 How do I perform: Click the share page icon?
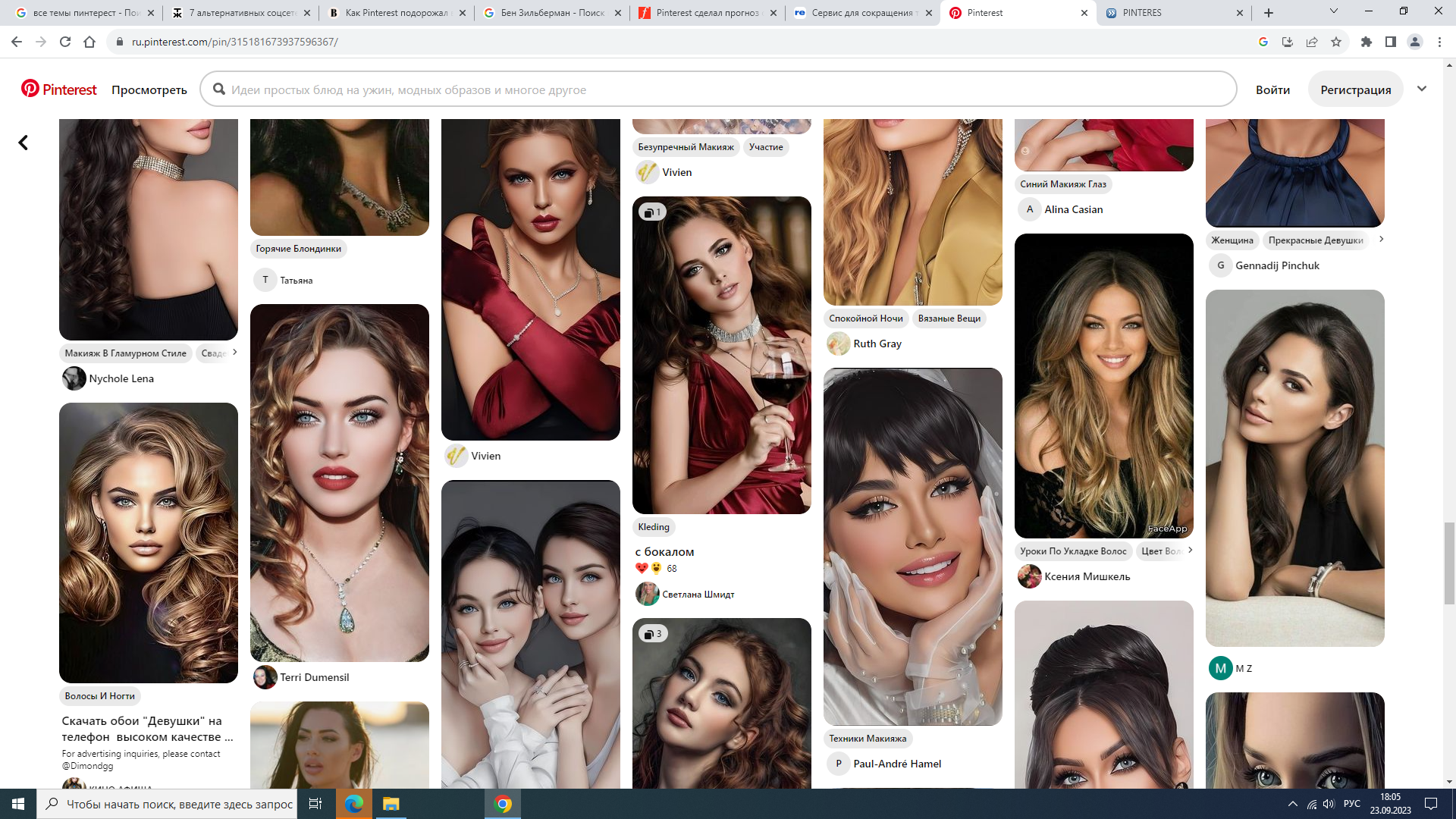pos(1312,42)
